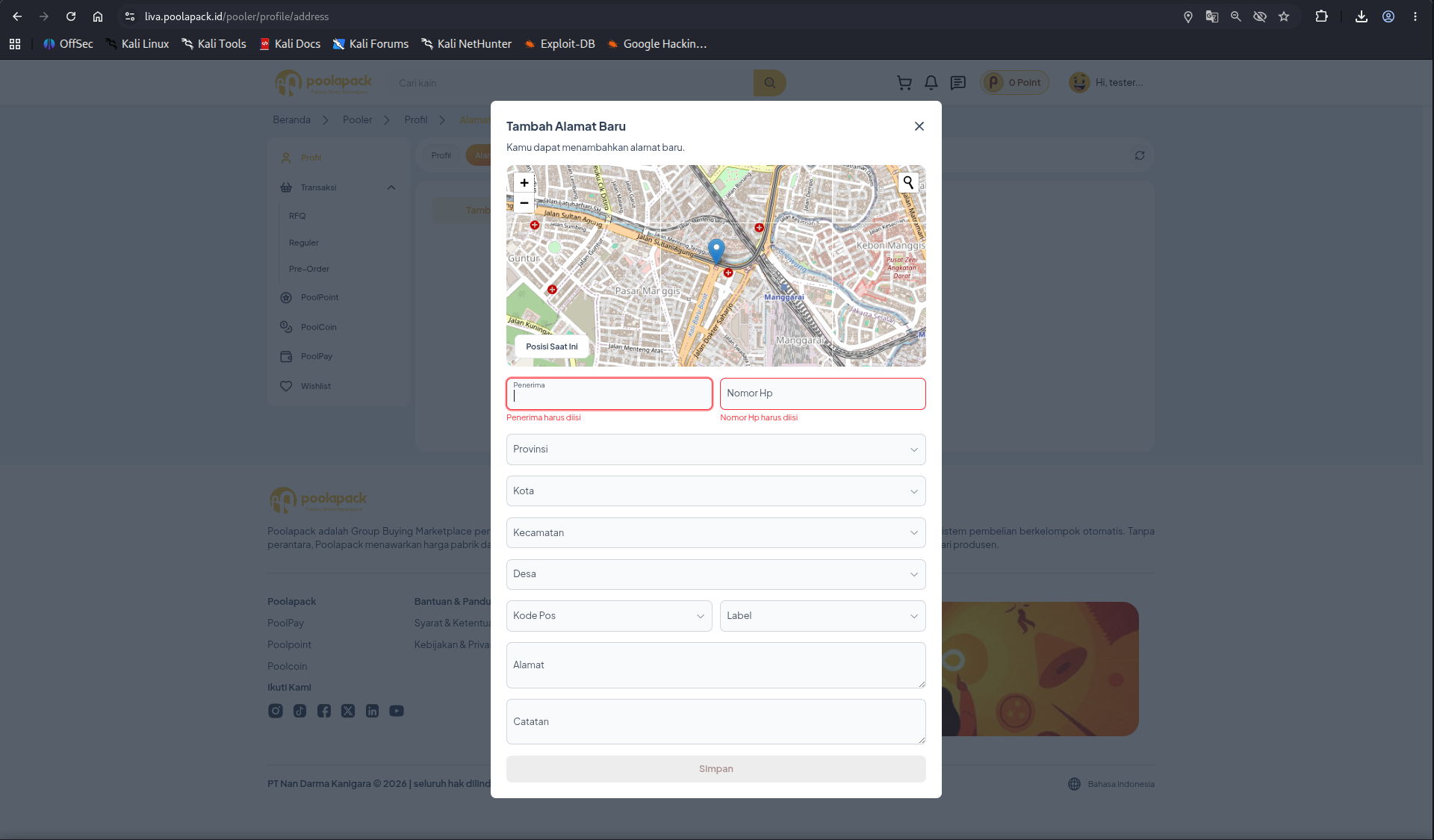Select the Profil tab

coord(441,155)
